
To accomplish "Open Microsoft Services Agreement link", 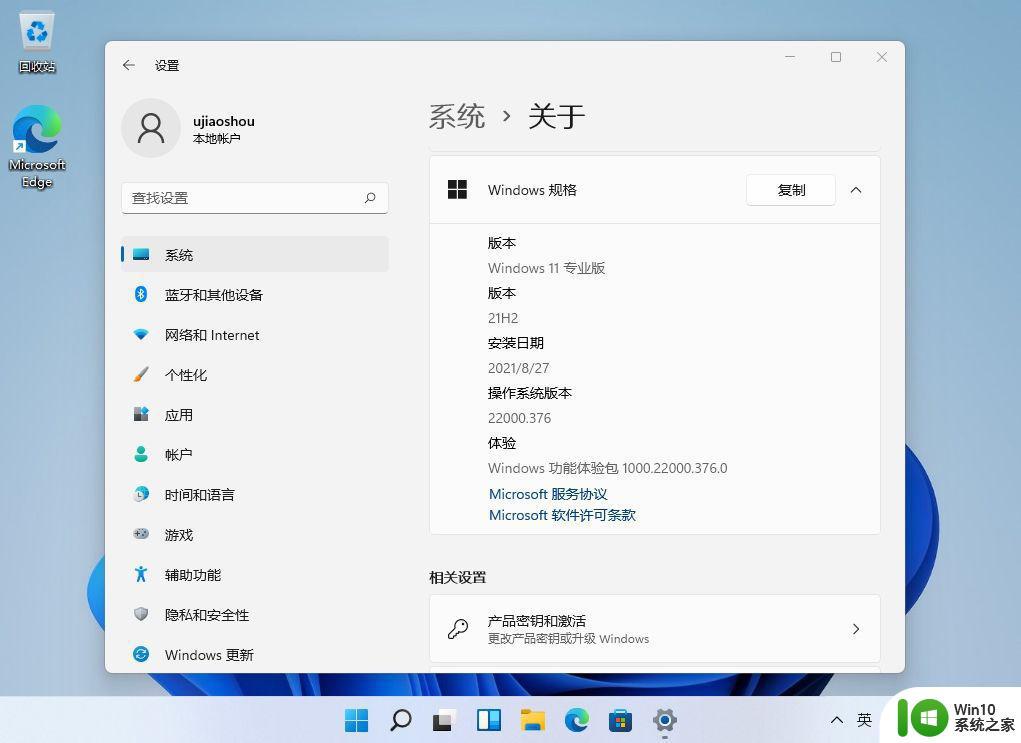I will (x=548, y=494).
